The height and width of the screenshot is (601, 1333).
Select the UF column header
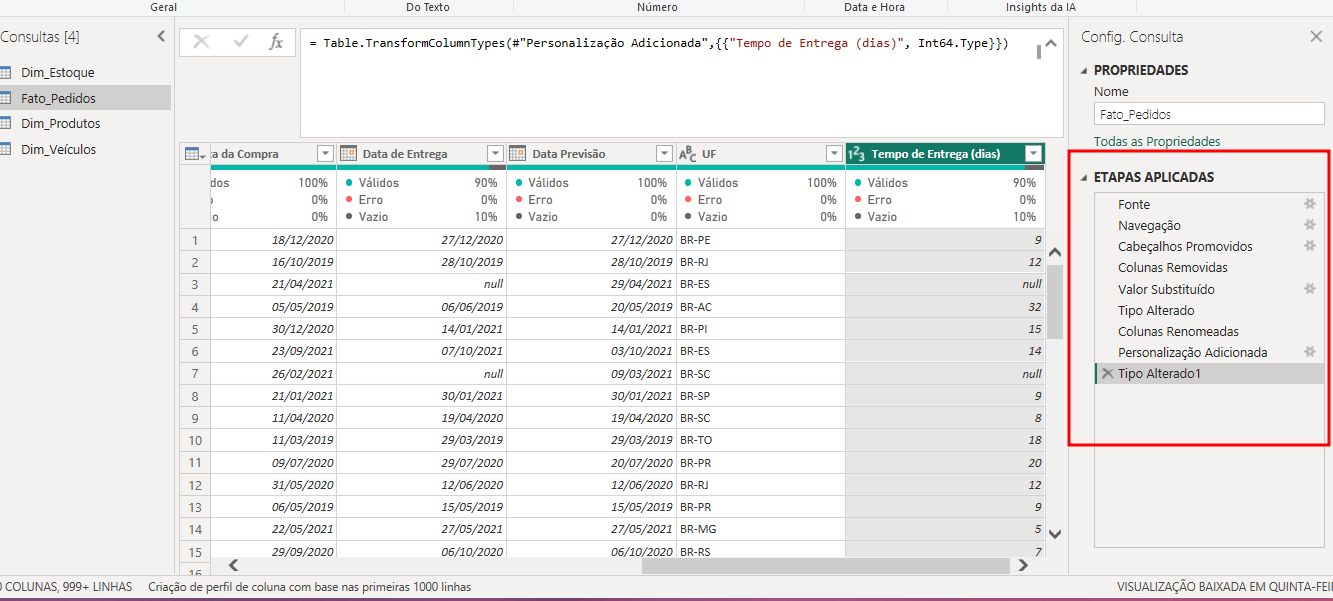coord(760,154)
